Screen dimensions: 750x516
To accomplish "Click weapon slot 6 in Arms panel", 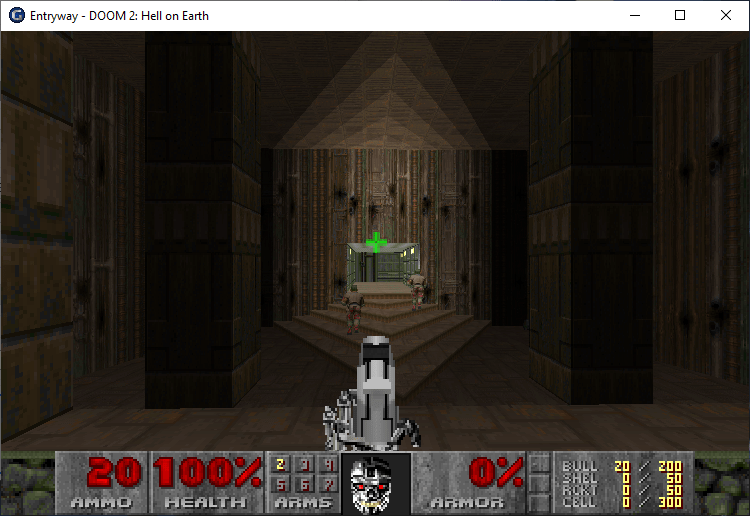I will click(304, 484).
